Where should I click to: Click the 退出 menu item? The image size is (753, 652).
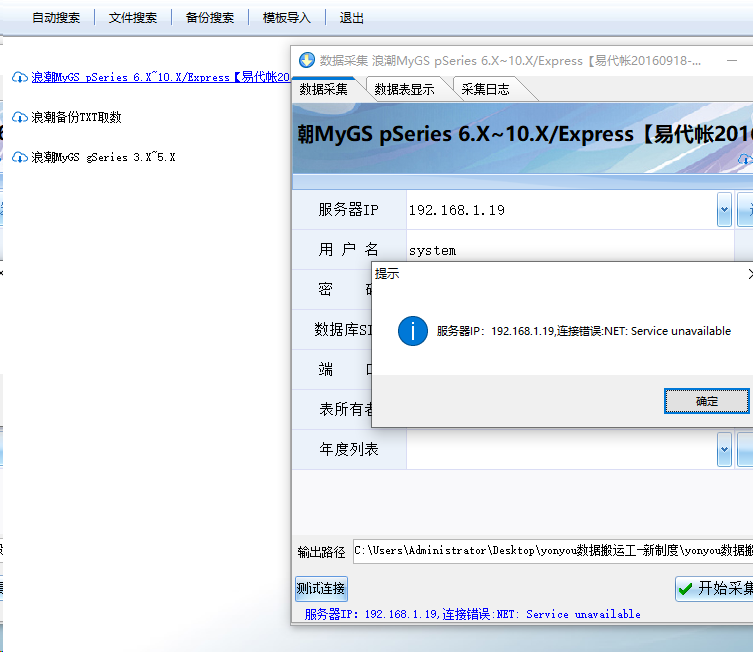[x=352, y=18]
